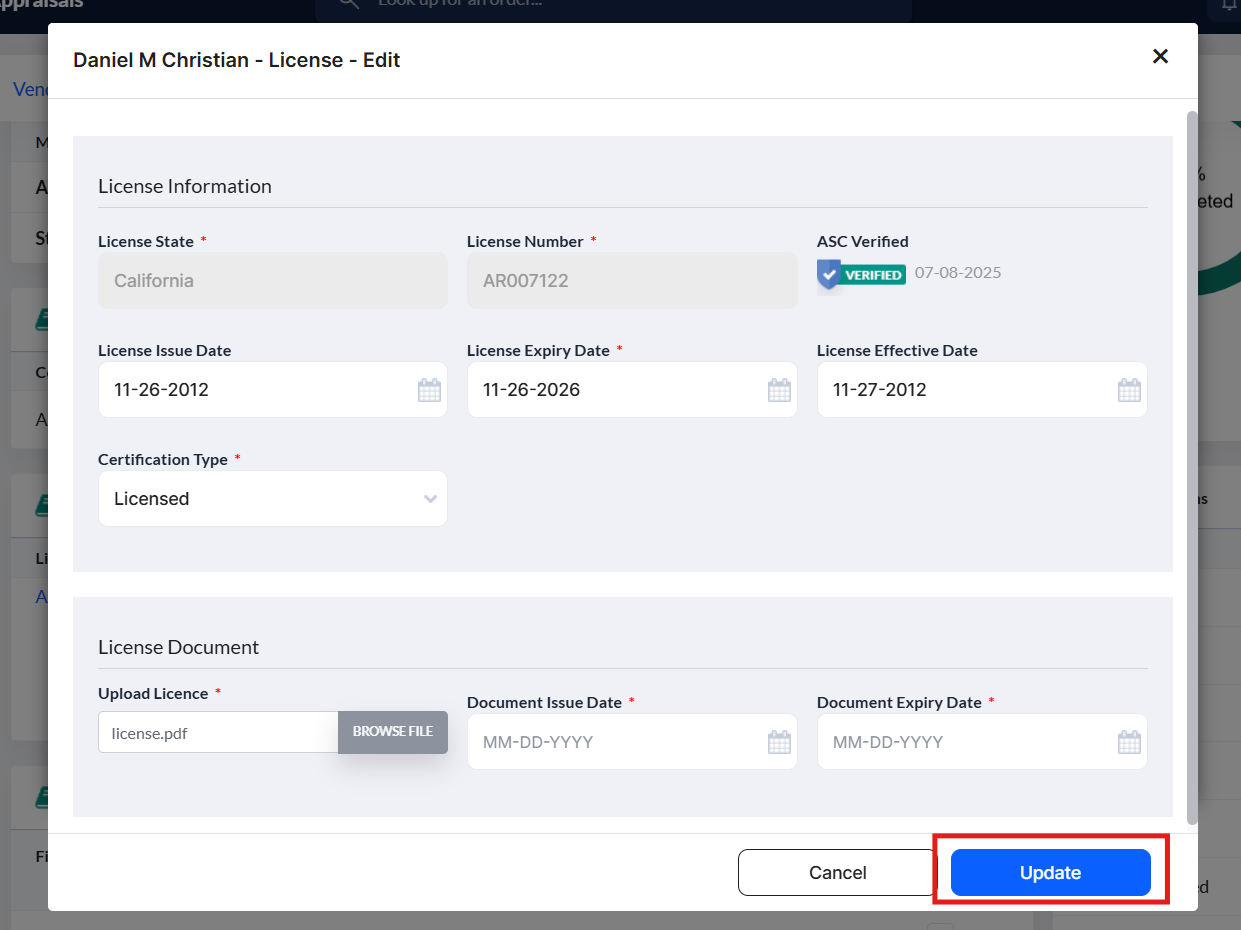Click the Cancel button
This screenshot has width=1241, height=930.
click(837, 872)
